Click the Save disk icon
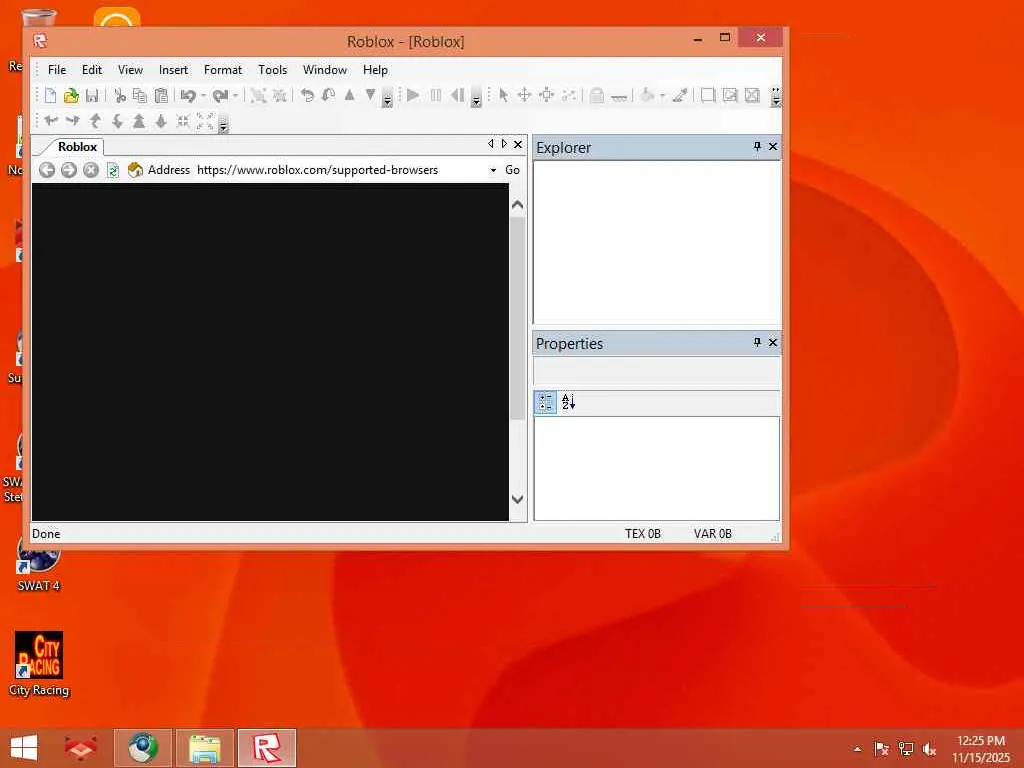 [91, 95]
